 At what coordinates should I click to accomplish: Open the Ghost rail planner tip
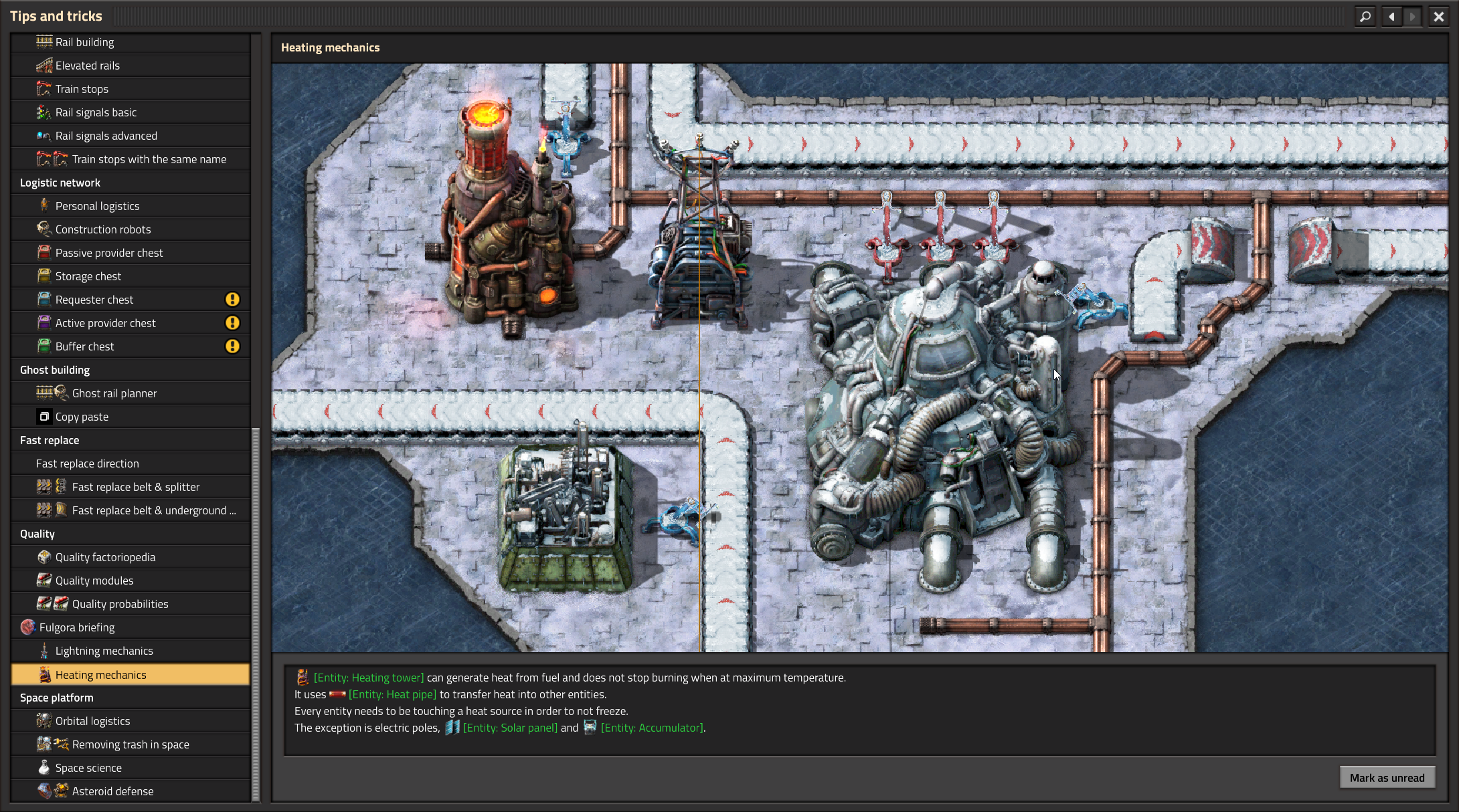[x=131, y=393]
